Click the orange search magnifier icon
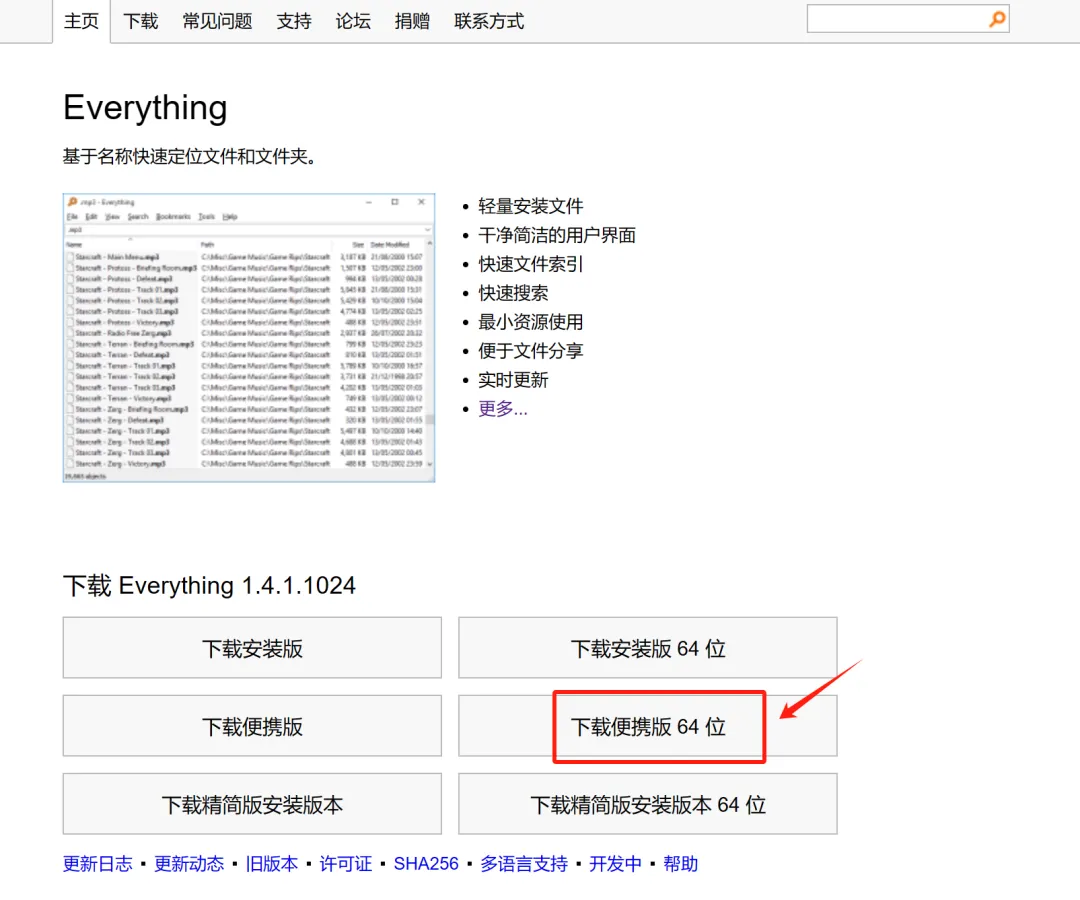 tap(997, 19)
